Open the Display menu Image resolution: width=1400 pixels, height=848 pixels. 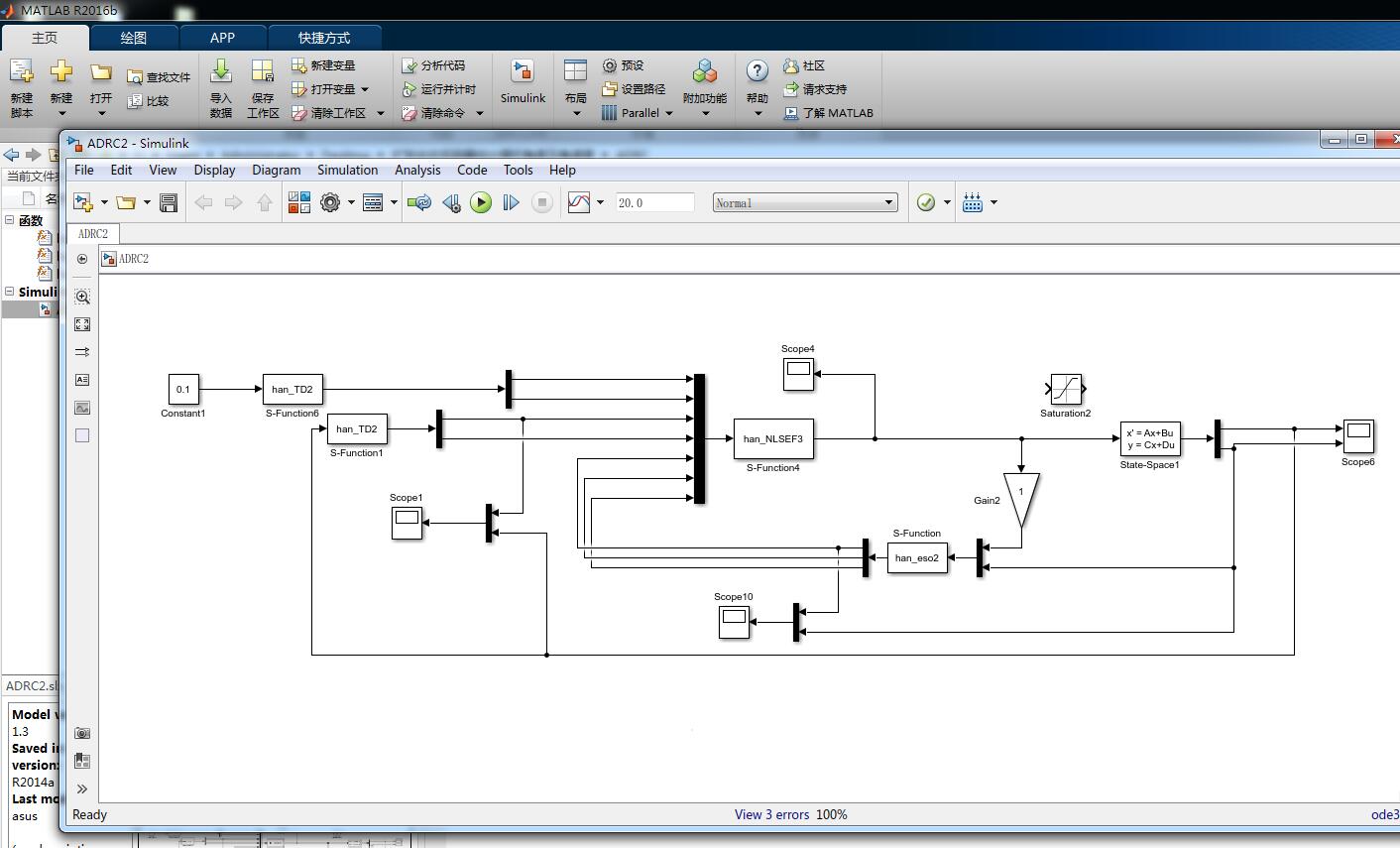214,170
